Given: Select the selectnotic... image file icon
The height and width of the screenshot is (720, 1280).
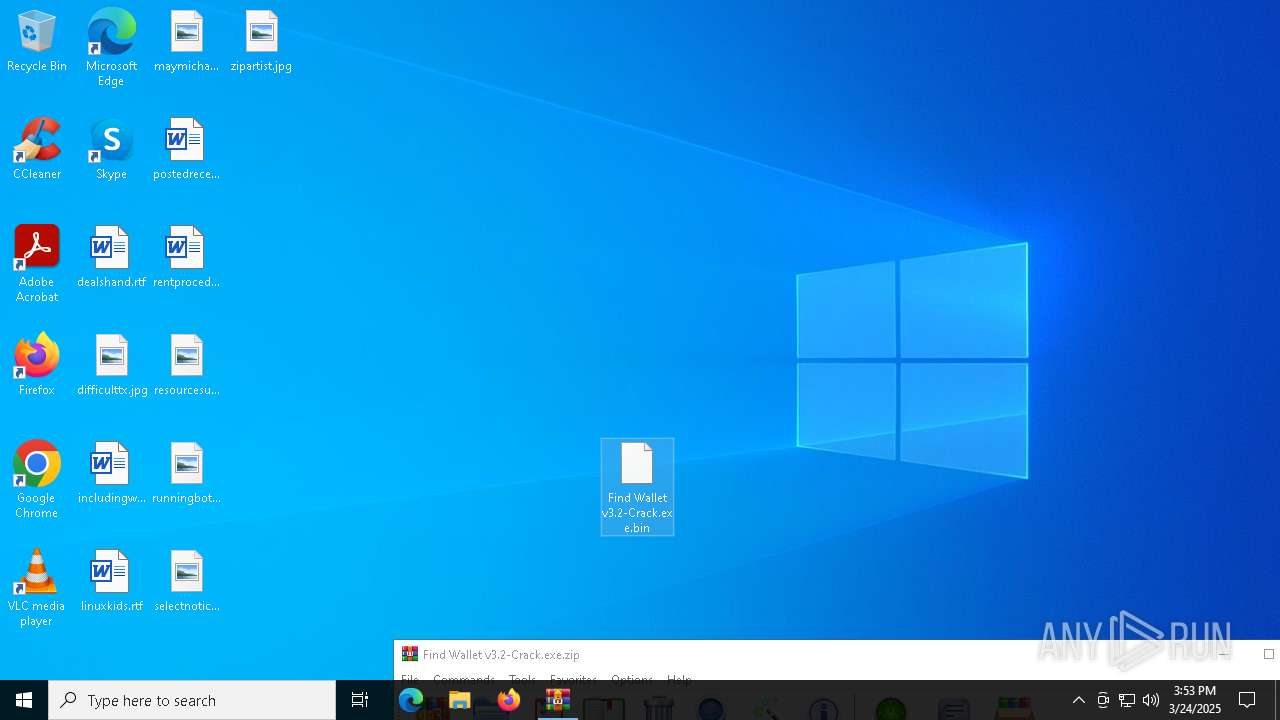Looking at the screenshot, I should pos(186,582).
